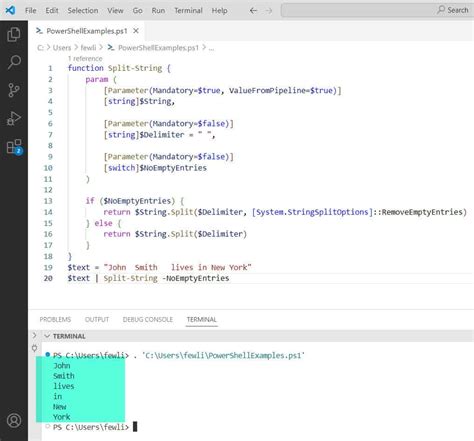Click line number 20 in the gutter
Screen dimensions: 474x441
48,278
